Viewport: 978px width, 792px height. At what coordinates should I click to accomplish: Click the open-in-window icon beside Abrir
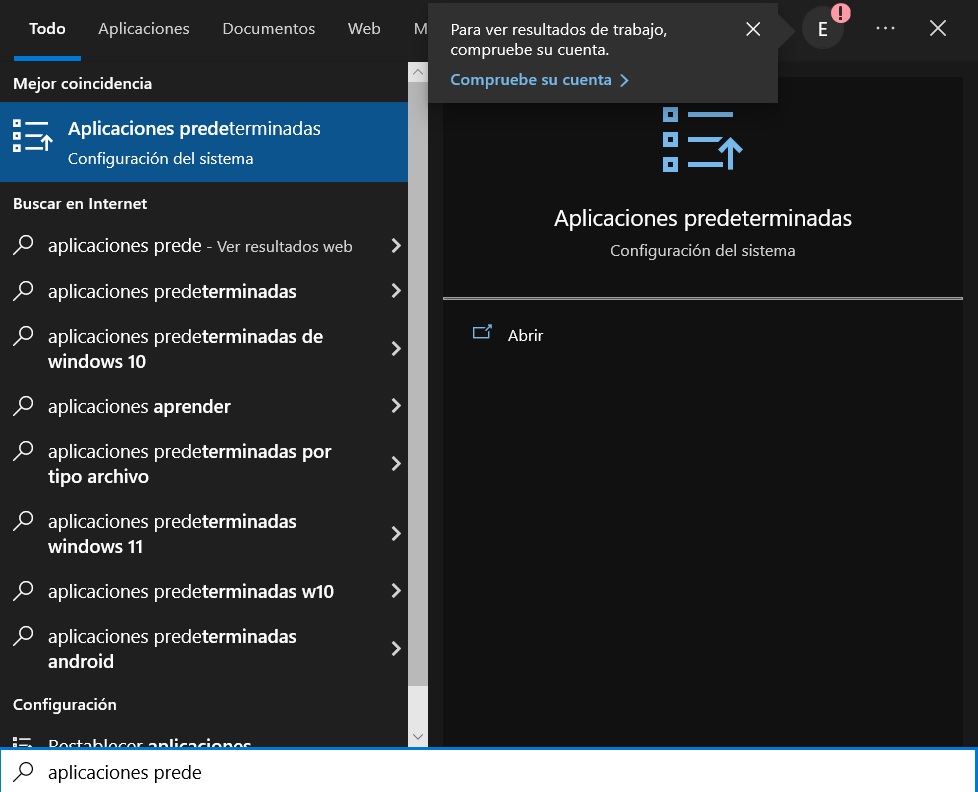click(x=482, y=332)
